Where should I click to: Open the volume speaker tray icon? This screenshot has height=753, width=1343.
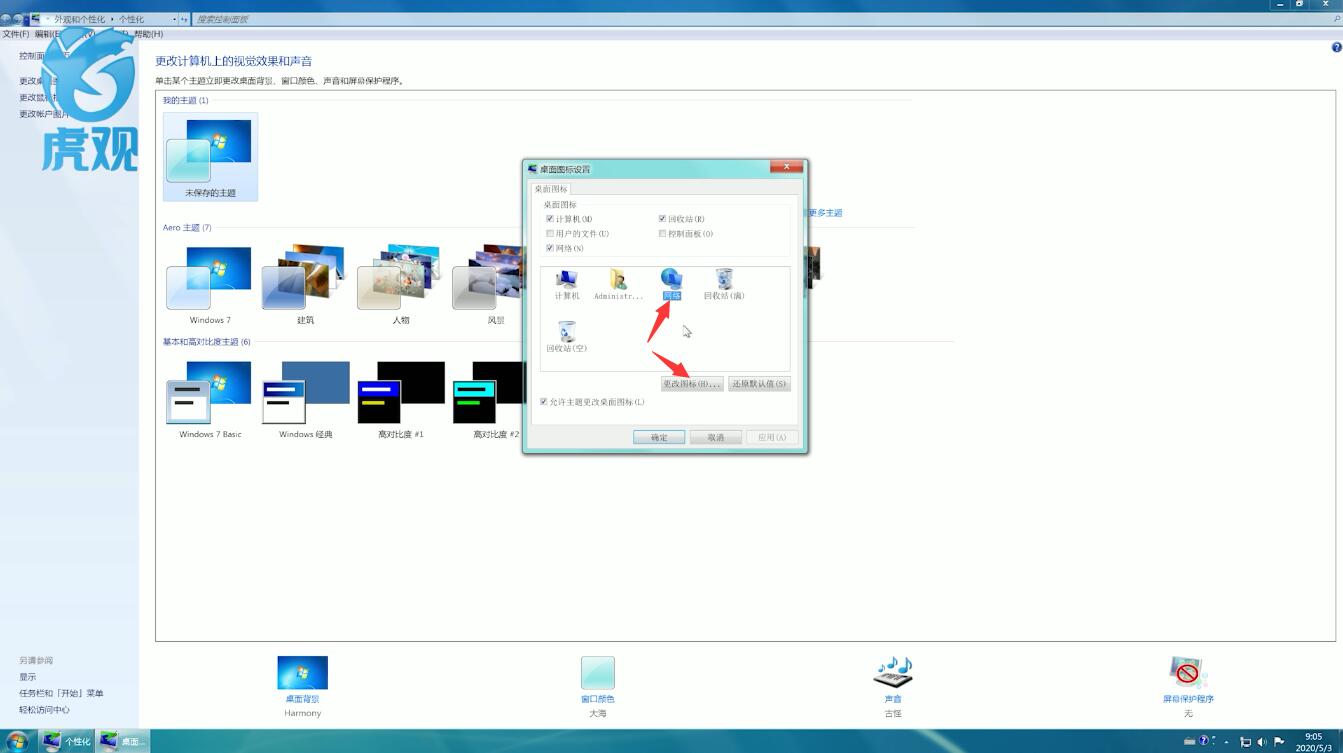coord(1262,742)
